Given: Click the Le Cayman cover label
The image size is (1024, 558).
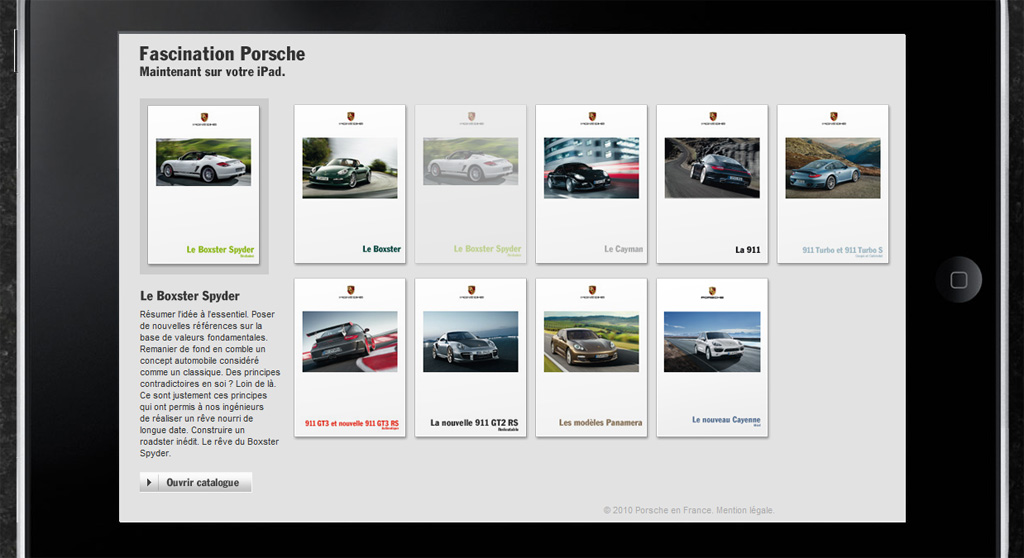Looking at the screenshot, I should tap(623, 249).
